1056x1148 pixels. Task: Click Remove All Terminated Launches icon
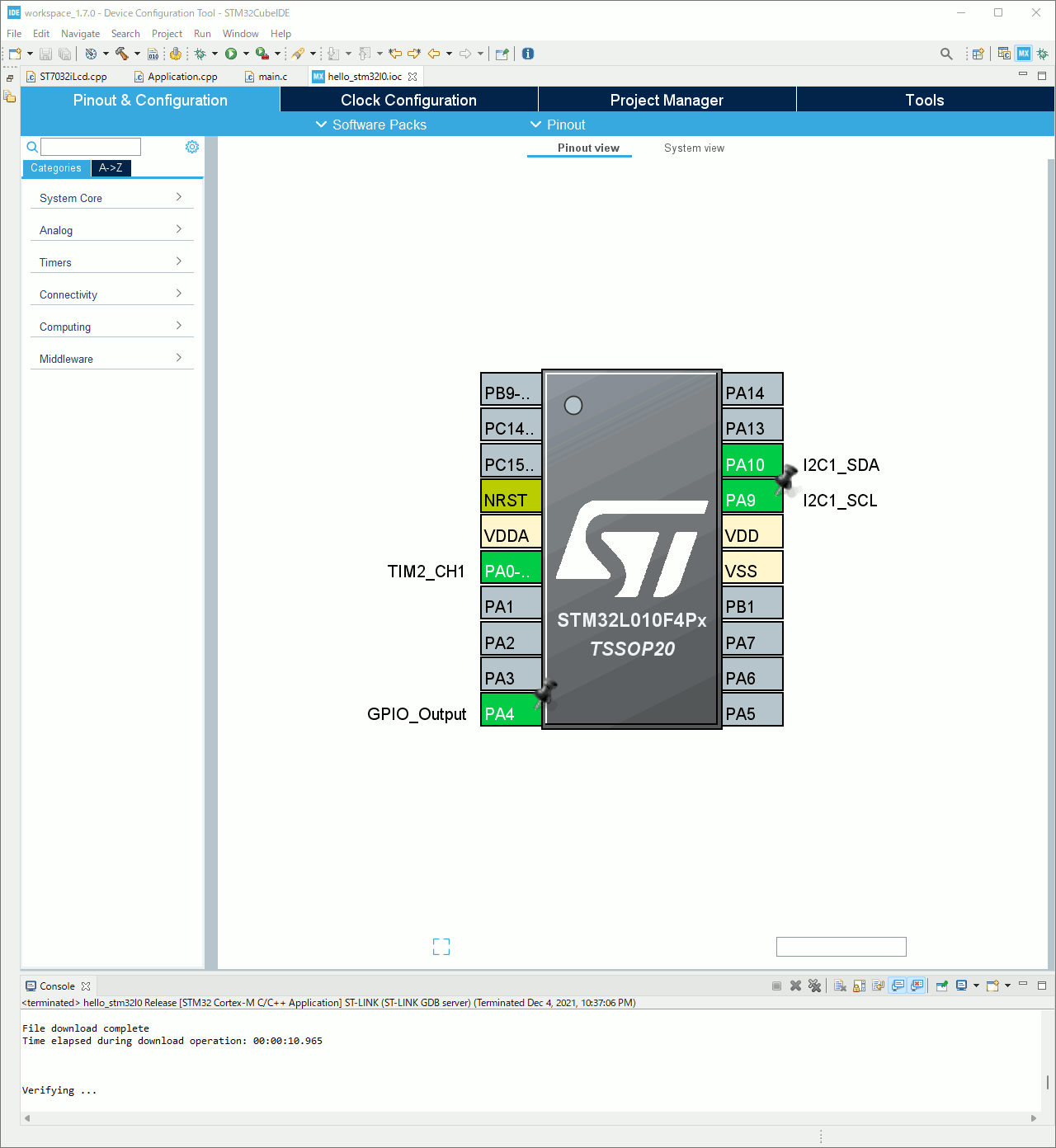point(814,986)
